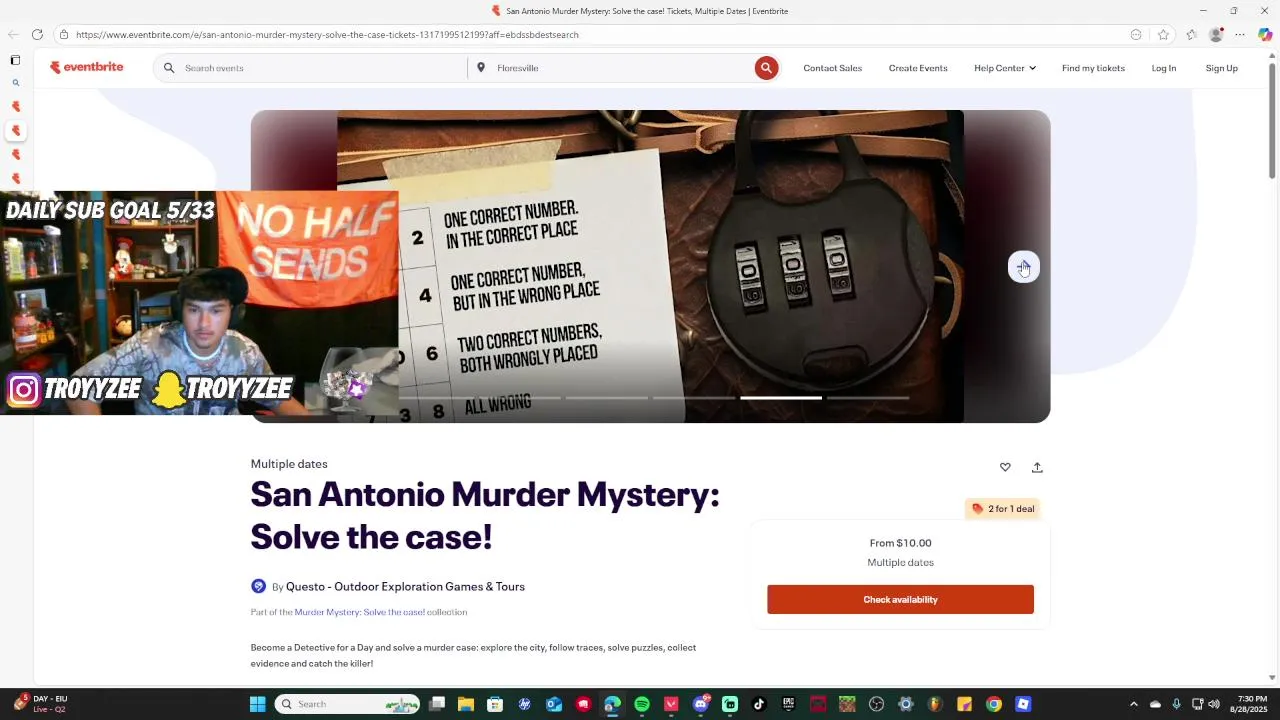1280x720 pixels.
Task: Open File Explorer from the taskbar
Action: click(466, 704)
